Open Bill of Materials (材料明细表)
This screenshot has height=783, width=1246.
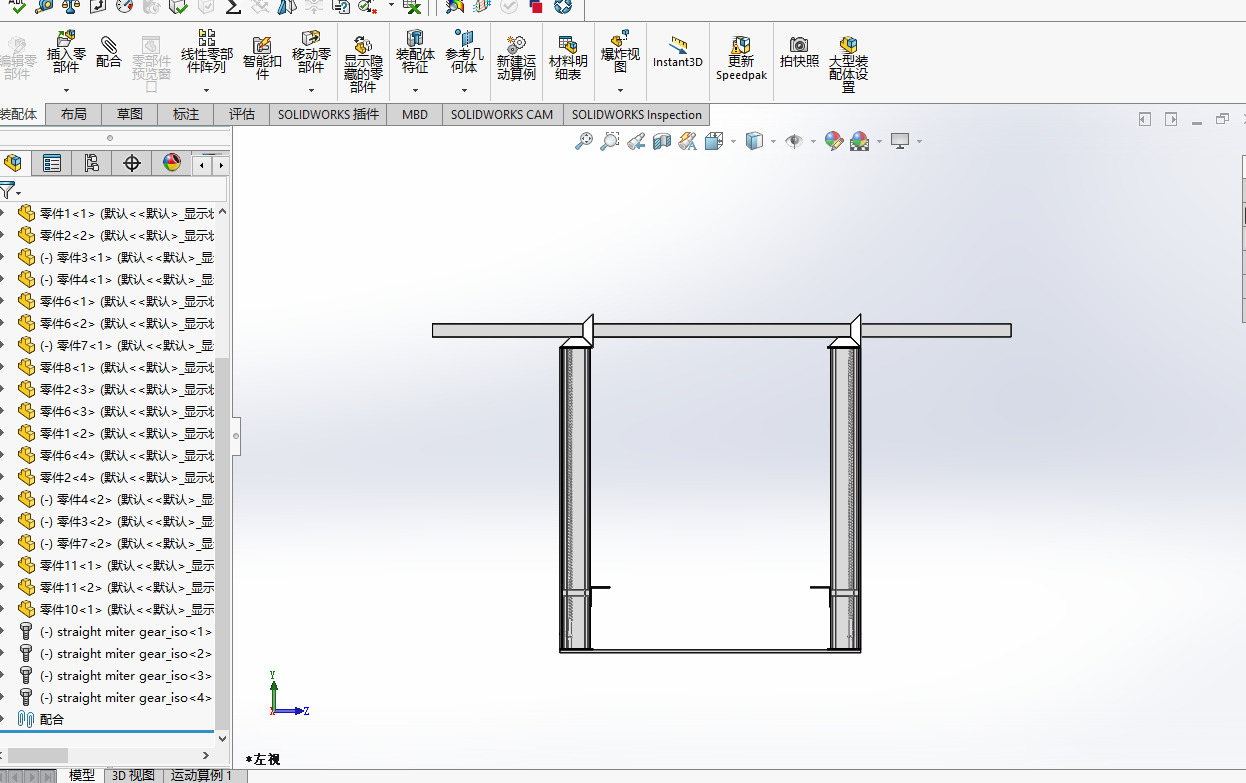click(568, 58)
